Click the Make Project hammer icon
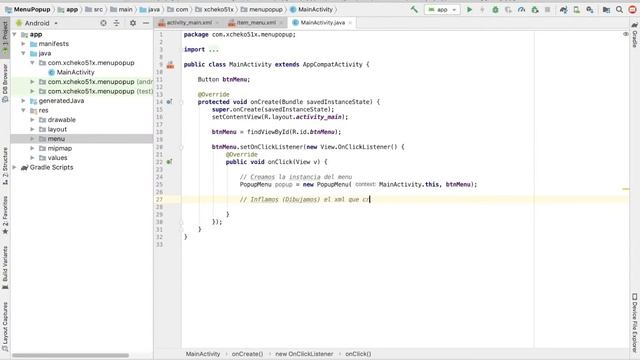Image resolution: width=640 pixels, height=360 pixels. 414,9
